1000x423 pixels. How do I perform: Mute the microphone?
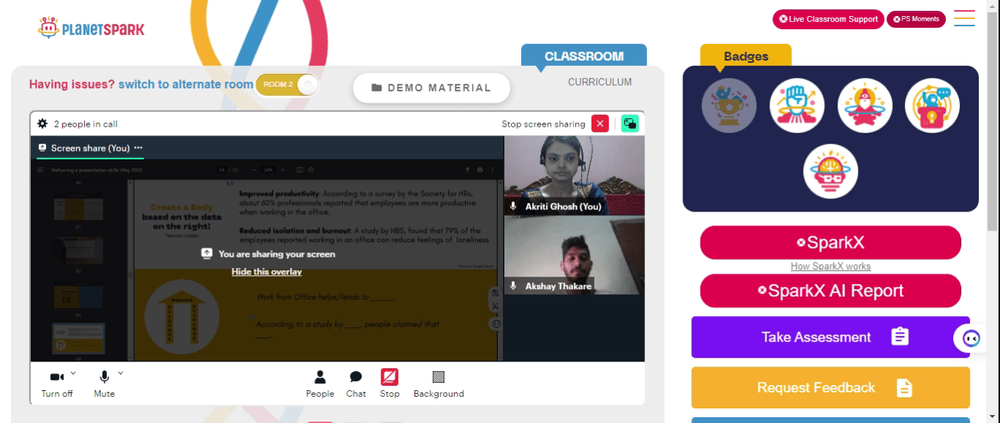(104, 383)
